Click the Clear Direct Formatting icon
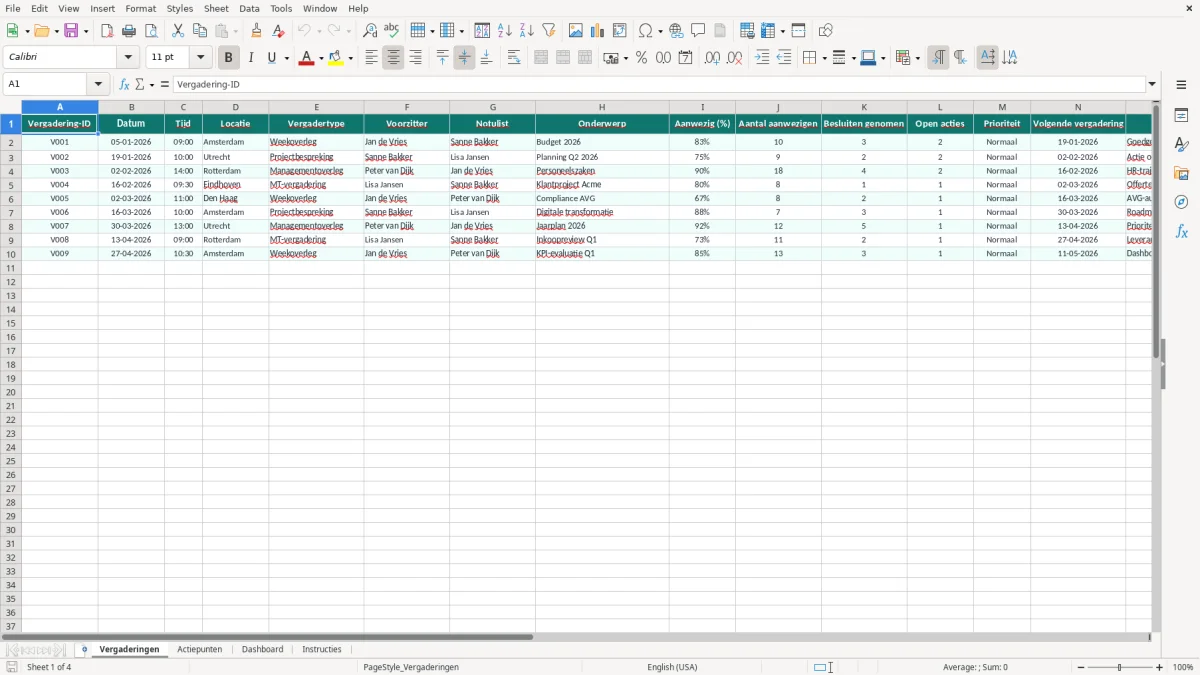 pyautogui.click(x=278, y=31)
